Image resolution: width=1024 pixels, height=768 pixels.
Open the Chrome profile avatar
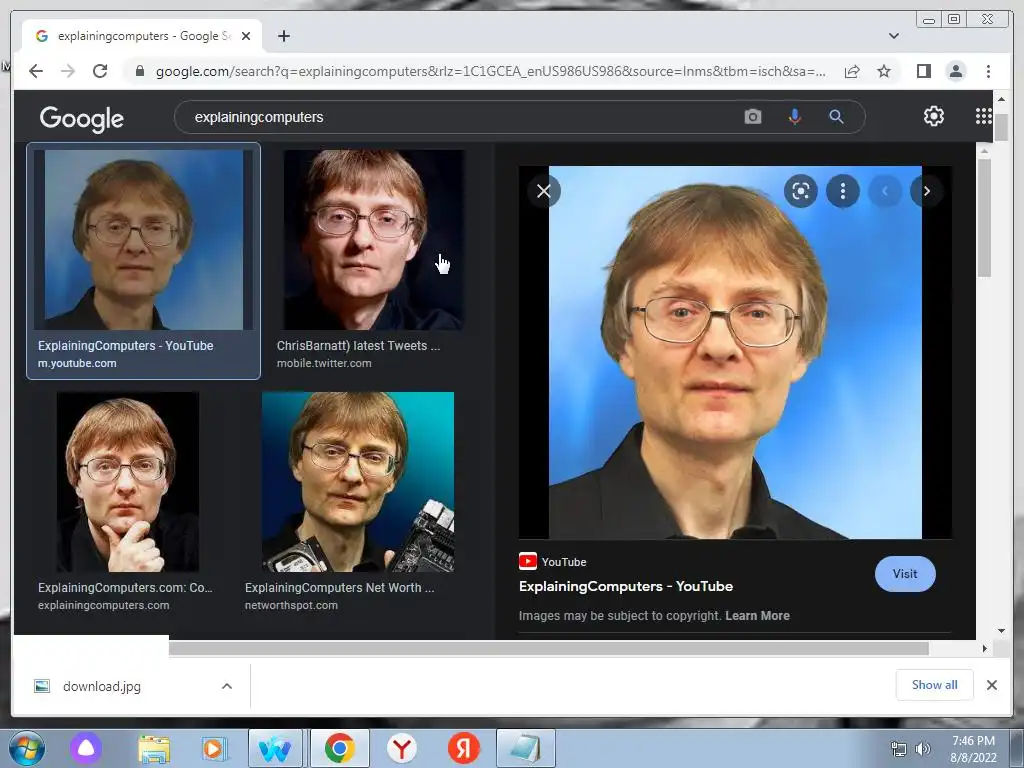pos(955,71)
